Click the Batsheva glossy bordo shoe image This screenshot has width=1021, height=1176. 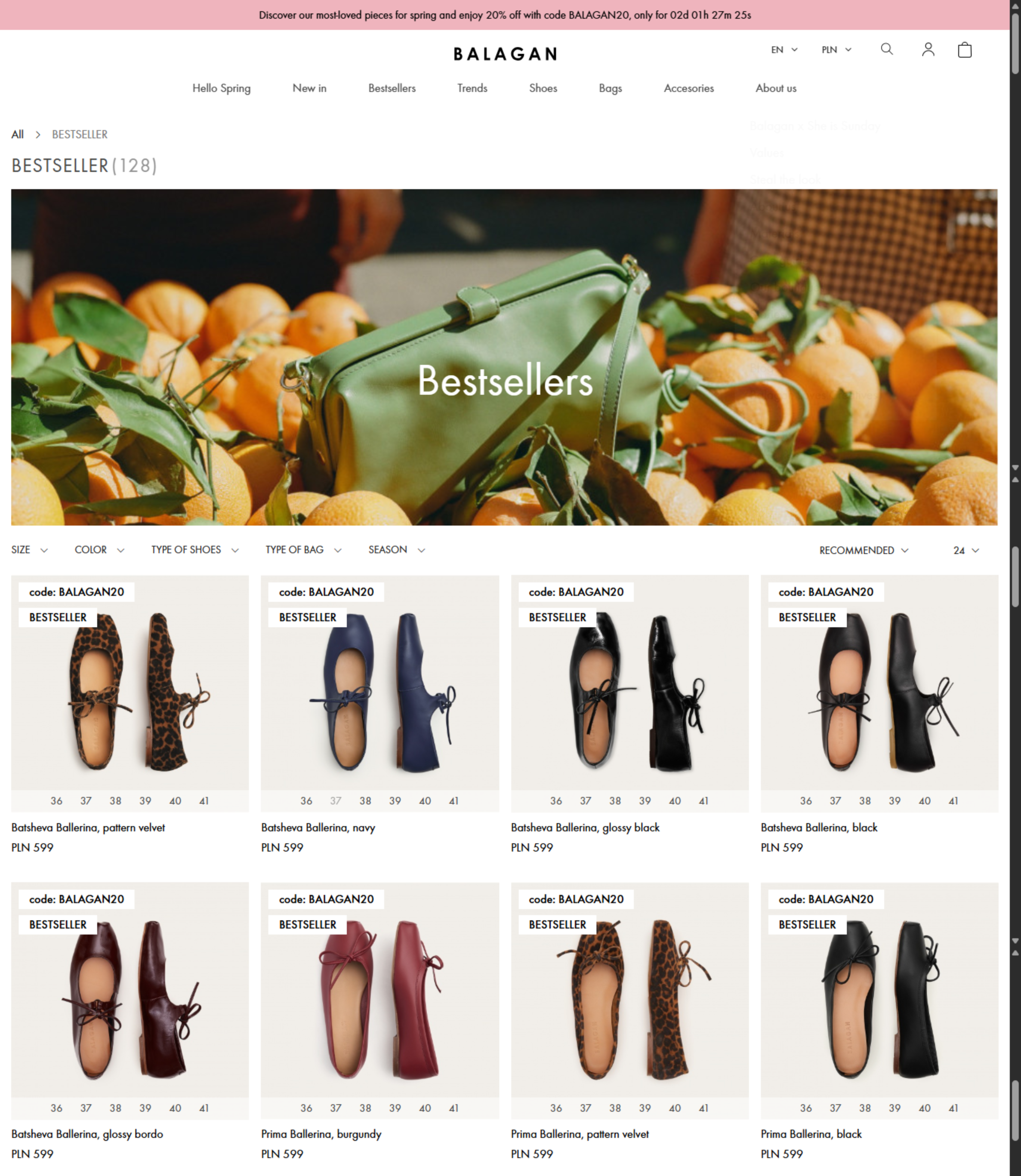tap(130, 1000)
